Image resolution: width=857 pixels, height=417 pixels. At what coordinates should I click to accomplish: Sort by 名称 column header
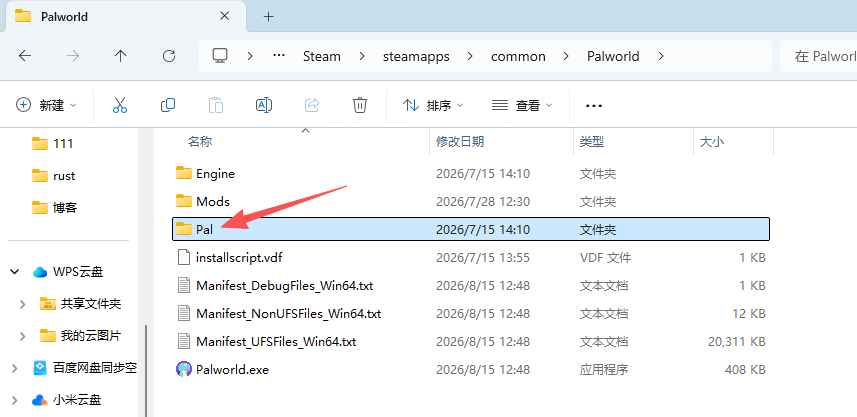click(x=200, y=142)
